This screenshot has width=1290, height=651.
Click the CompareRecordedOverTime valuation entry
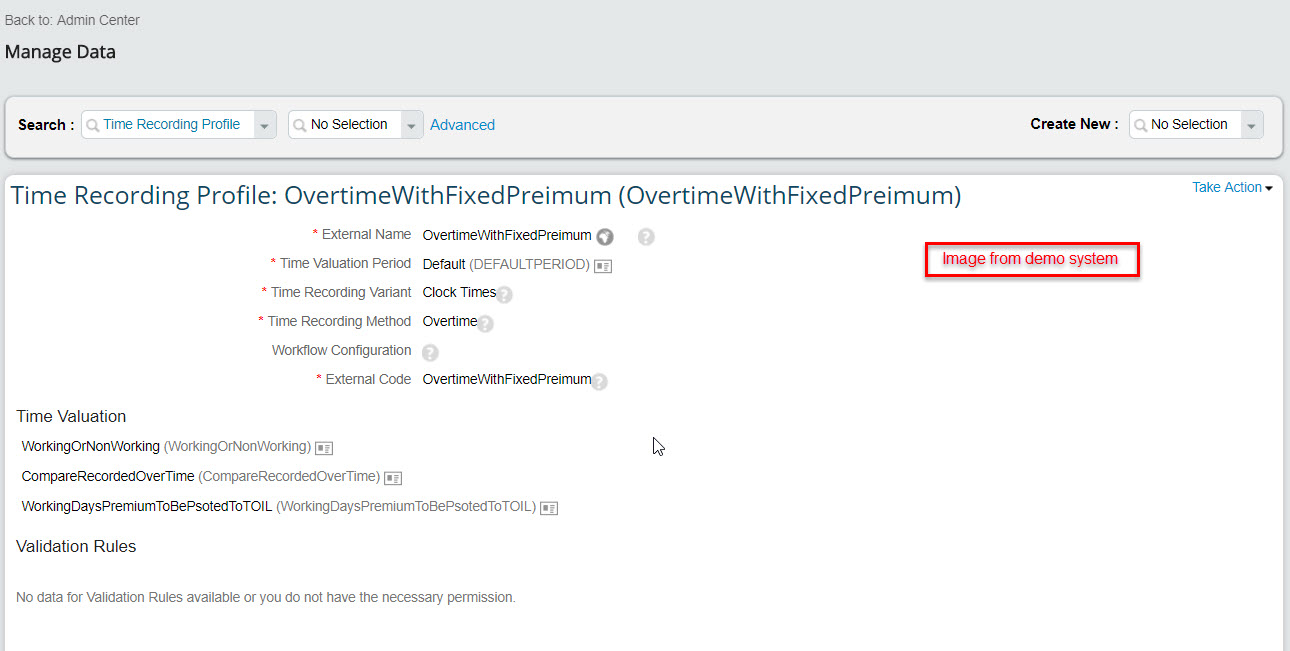201,476
